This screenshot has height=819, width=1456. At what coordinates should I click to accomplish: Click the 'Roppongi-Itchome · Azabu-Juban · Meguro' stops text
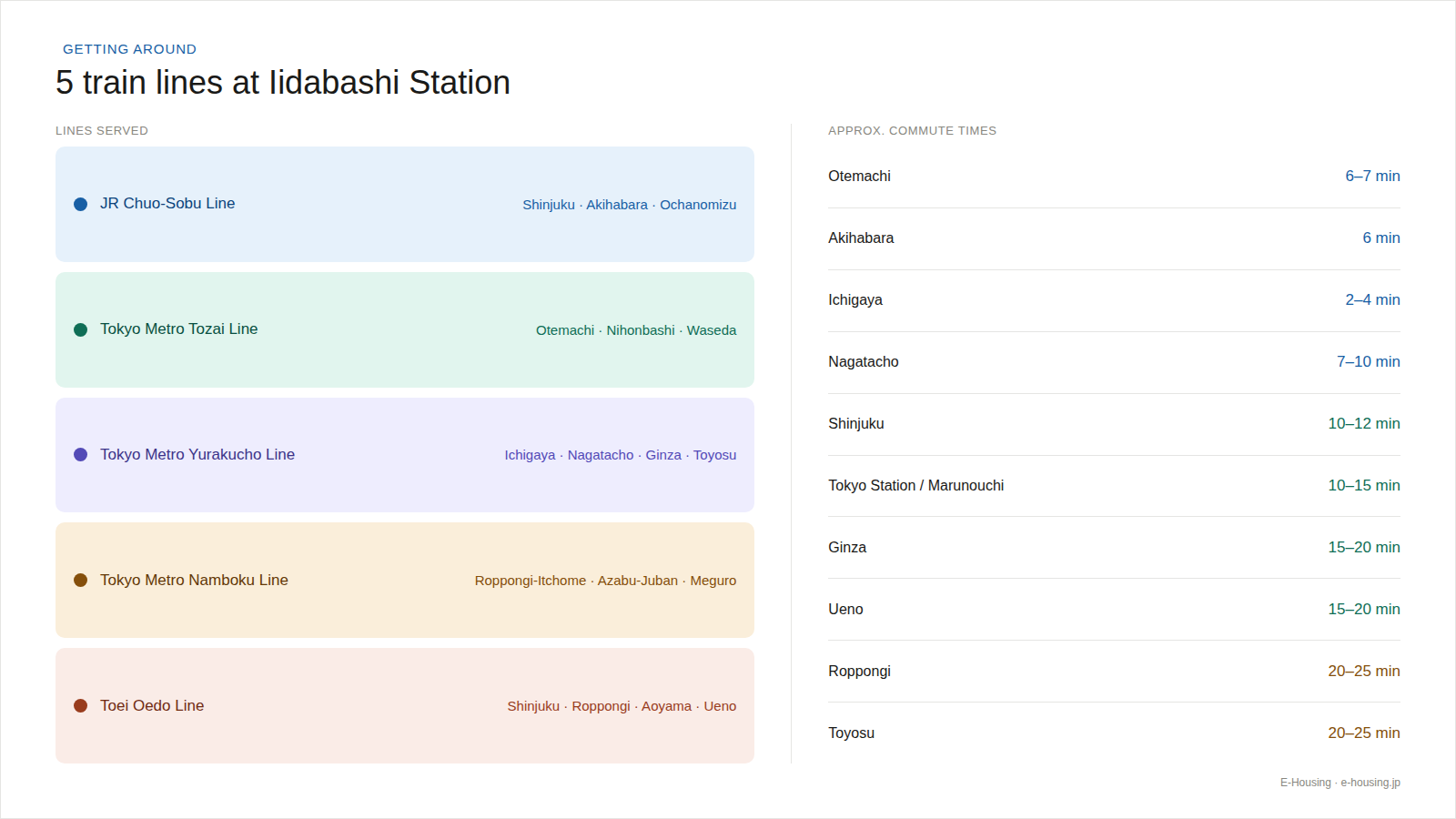click(x=605, y=581)
